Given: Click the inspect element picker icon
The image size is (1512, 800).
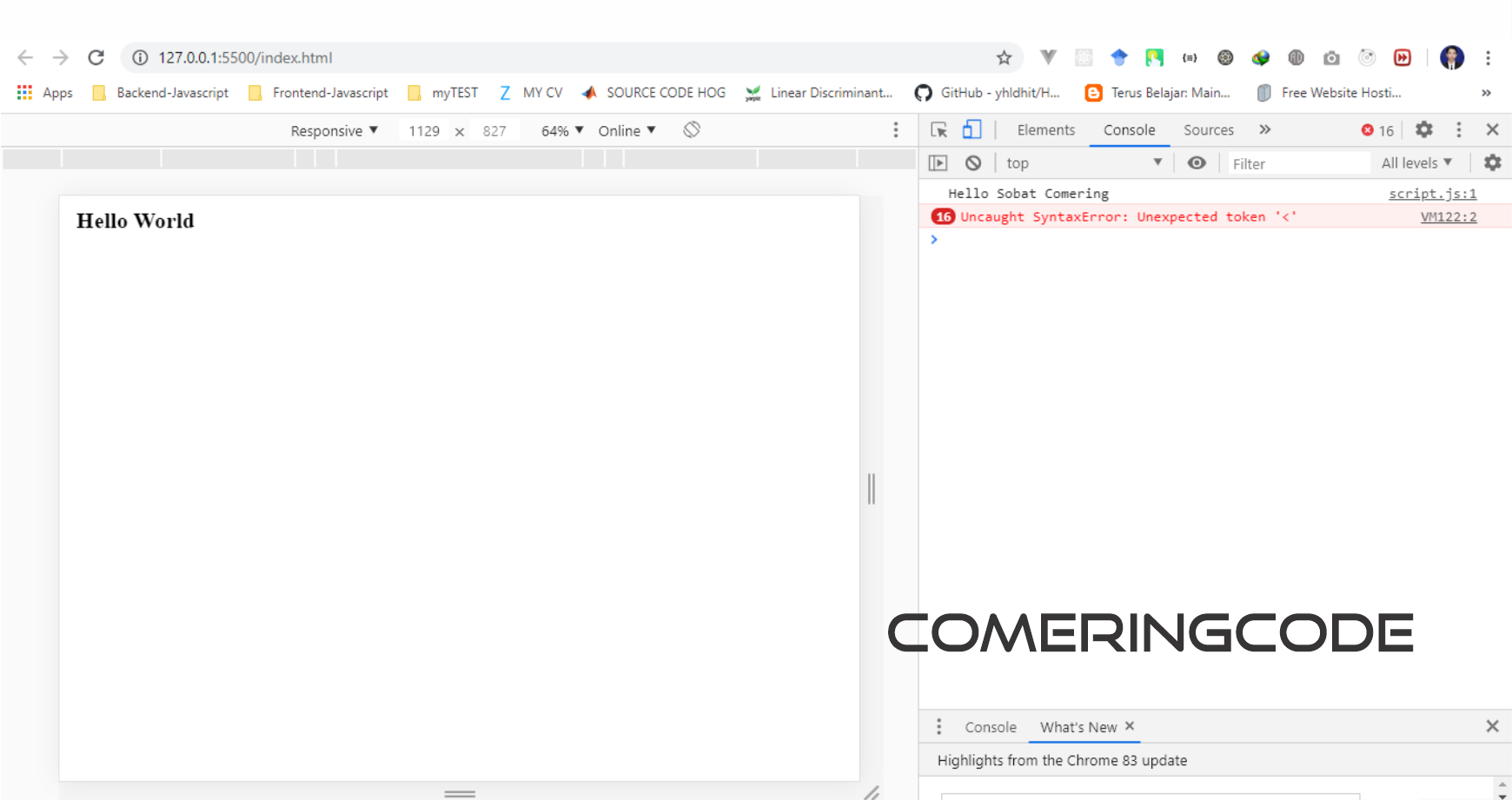Looking at the screenshot, I should (x=939, y=129).
